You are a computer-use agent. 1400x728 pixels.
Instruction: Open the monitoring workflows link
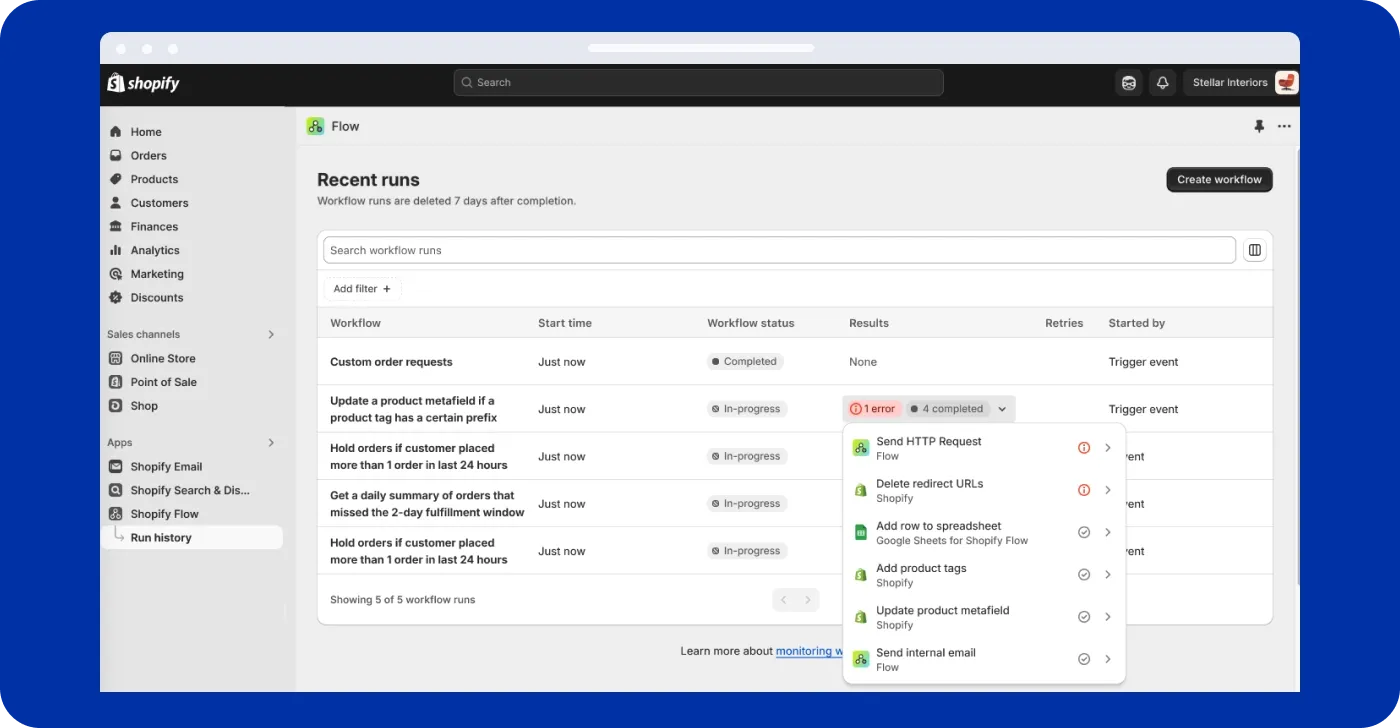(x=810, y=651)
